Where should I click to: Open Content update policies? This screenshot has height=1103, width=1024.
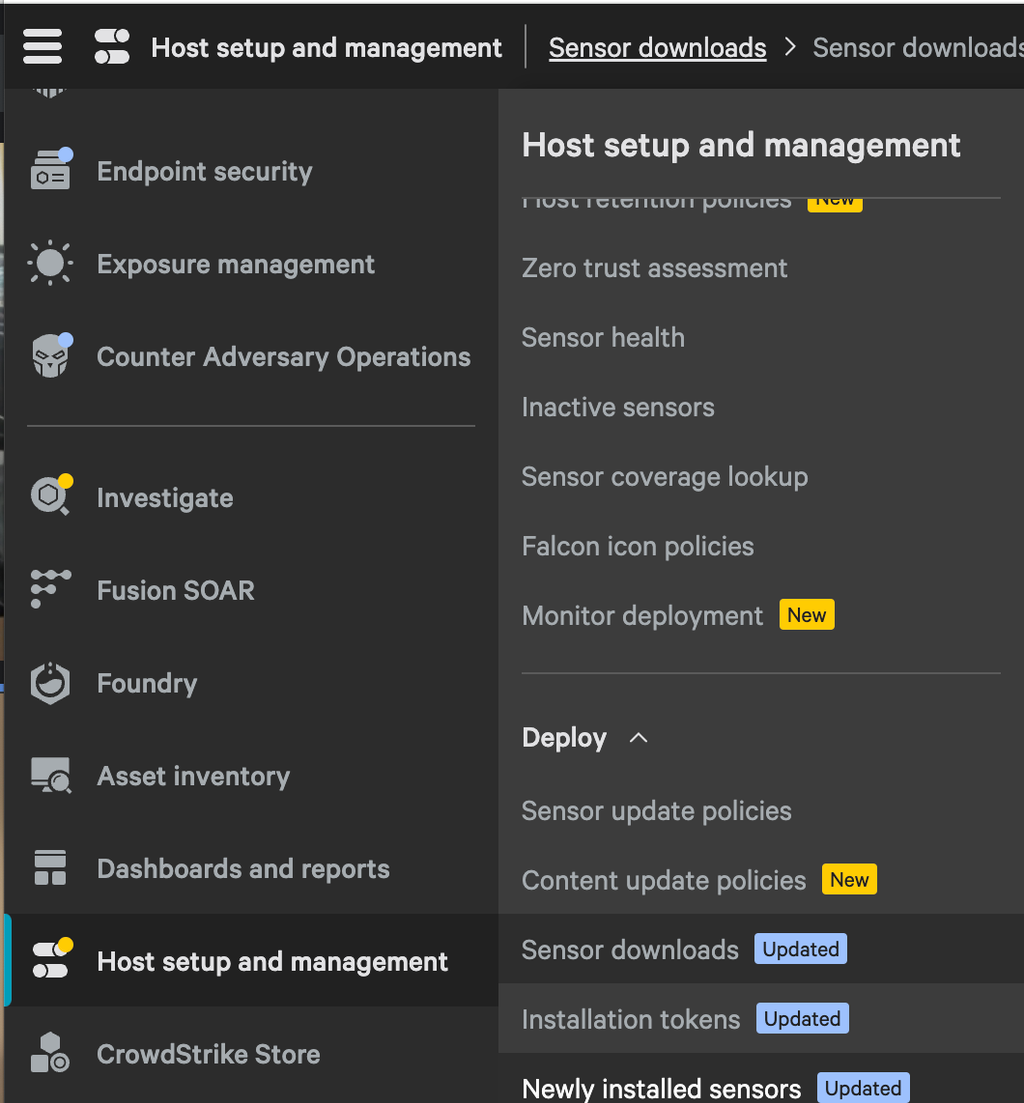pos(664,880)
